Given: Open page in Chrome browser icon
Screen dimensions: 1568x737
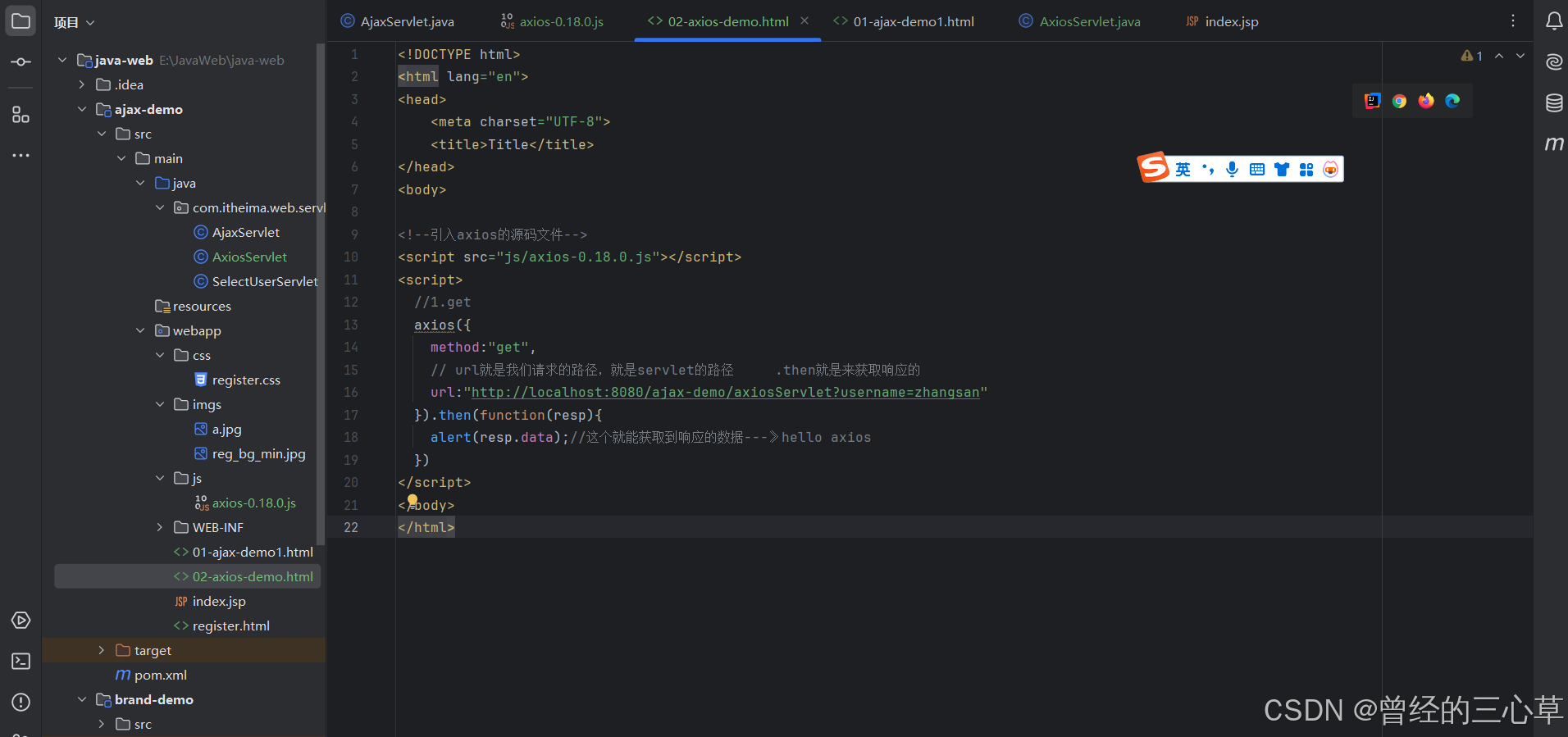Looking at the screenshot, I should click(1400, 101).
